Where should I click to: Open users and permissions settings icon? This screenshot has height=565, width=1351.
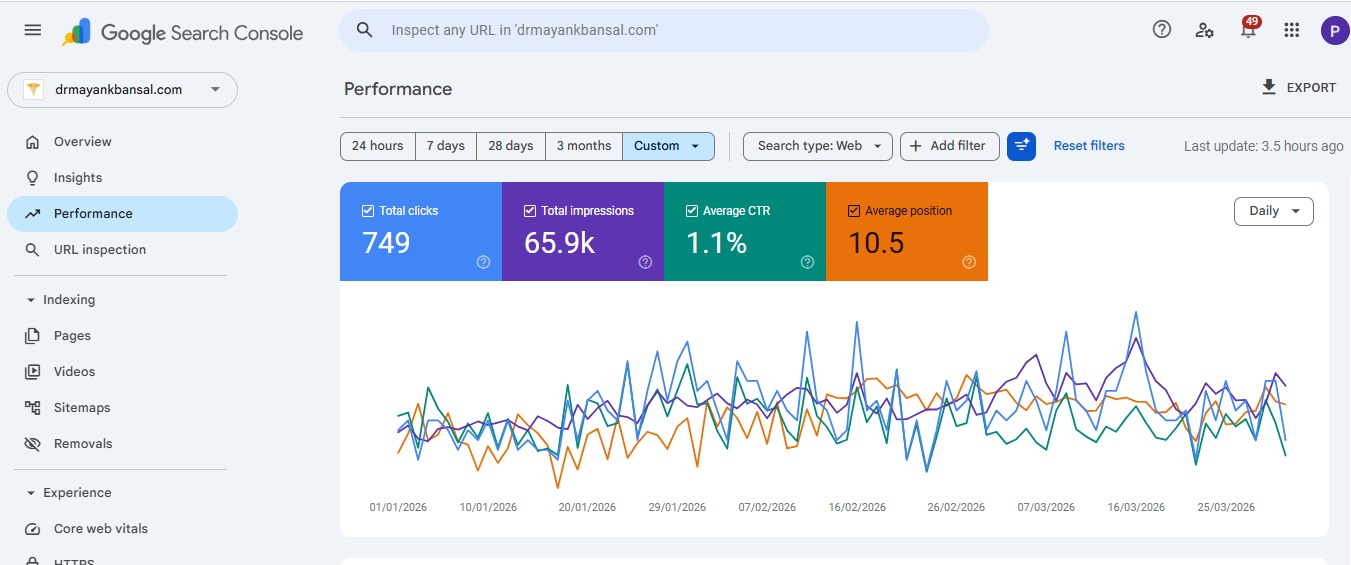(1205, 30)
